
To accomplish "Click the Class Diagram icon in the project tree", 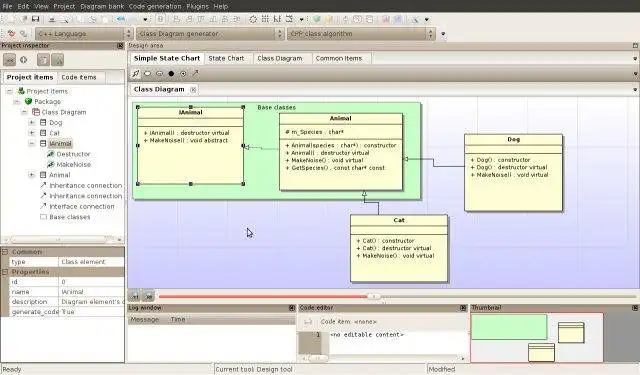I will click(36, 112).
